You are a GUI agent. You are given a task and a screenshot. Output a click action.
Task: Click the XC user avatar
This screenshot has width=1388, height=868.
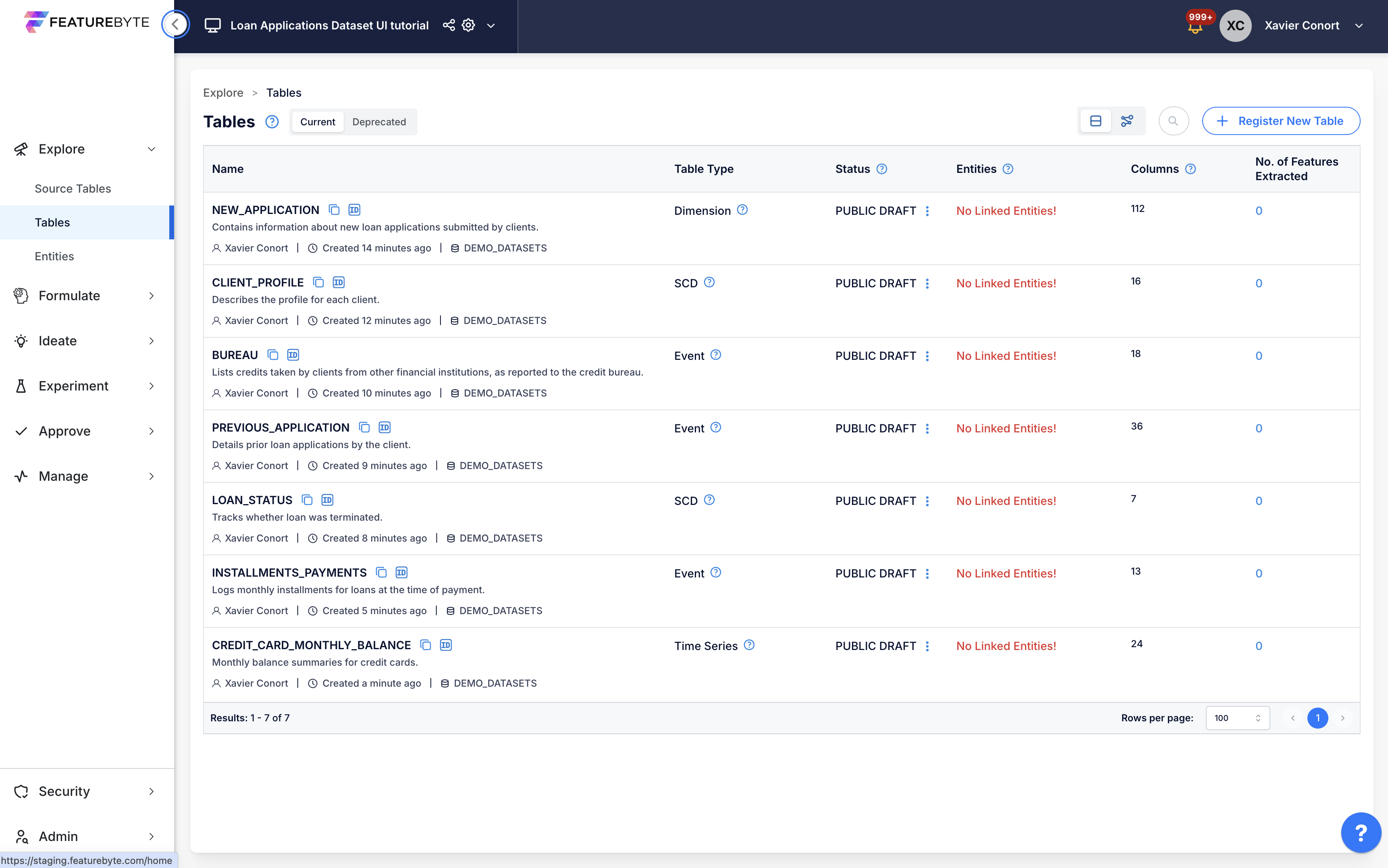pyautogui.click(x=1235, y=25)
